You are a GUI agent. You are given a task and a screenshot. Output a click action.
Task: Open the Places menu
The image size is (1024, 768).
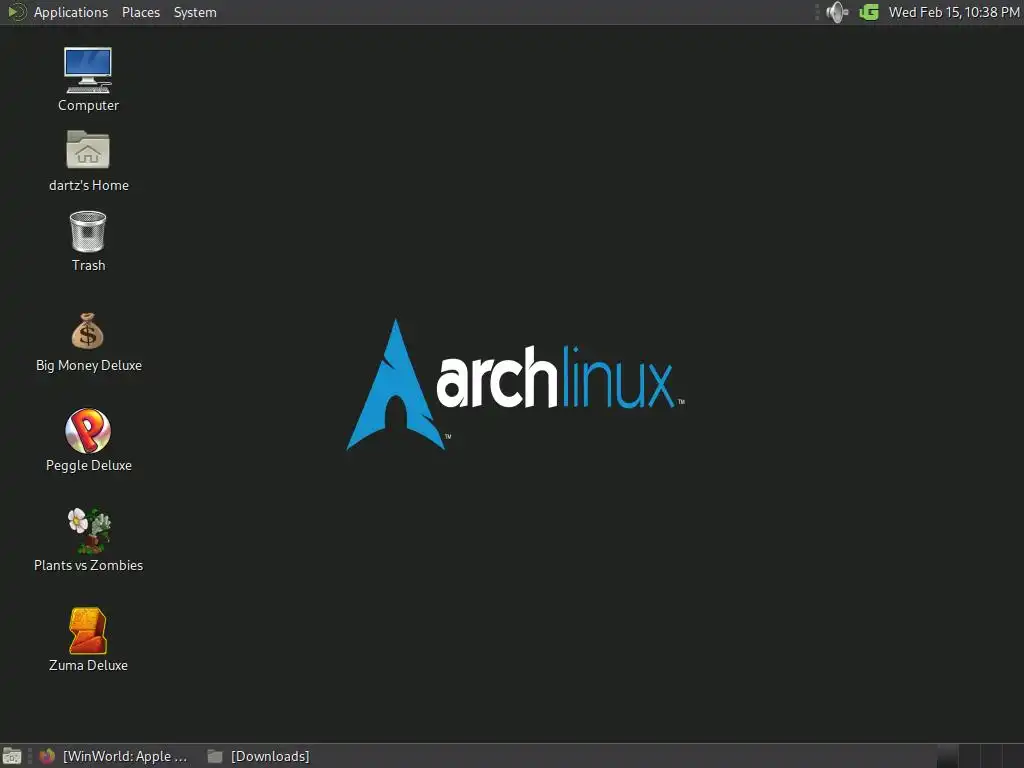[x=140, y=12]
